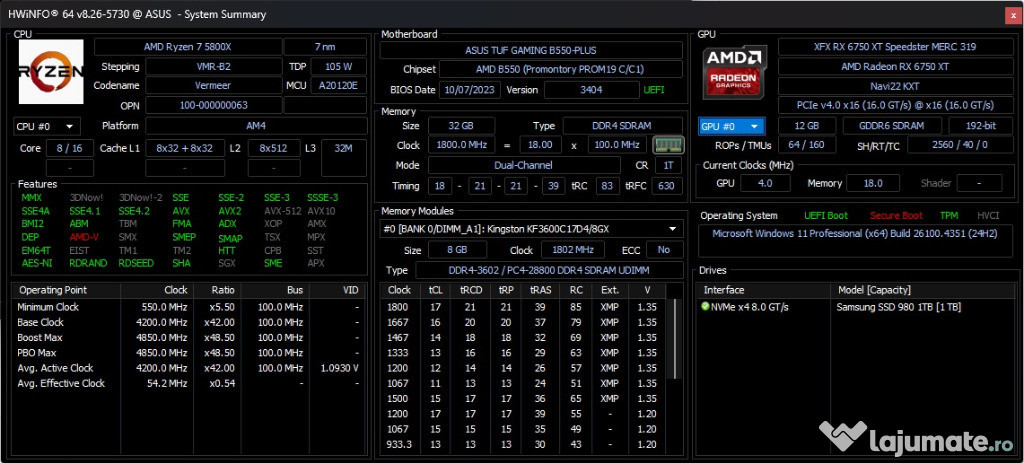Click the green UEFI label next to BIOS version

pos(654,90)
